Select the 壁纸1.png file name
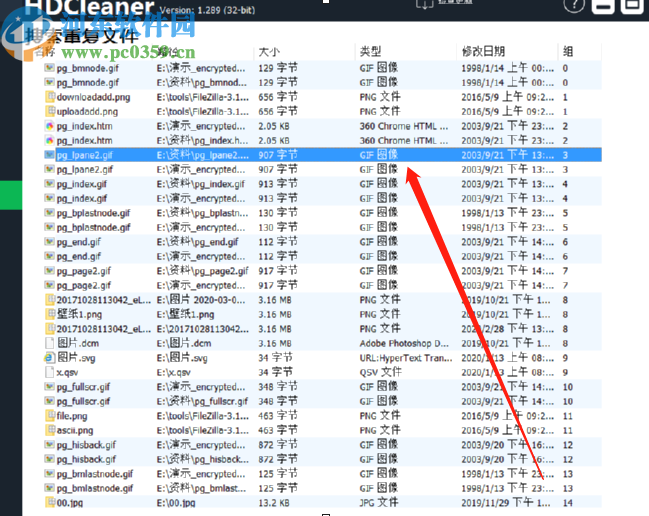The image size is (649, 516). point(79,314)
